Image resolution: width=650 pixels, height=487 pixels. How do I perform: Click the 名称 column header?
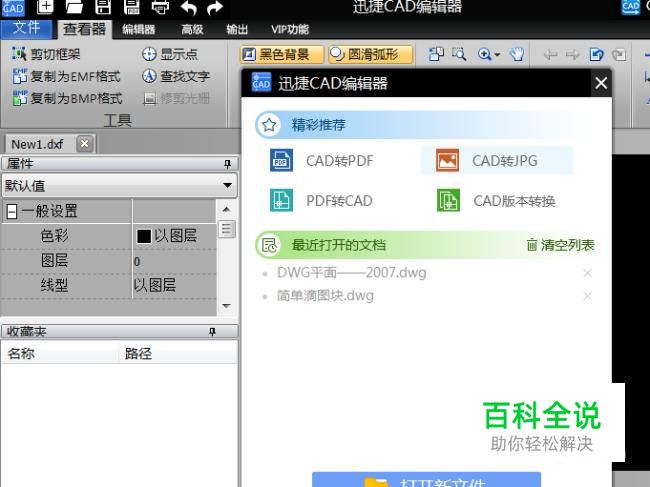61,354
